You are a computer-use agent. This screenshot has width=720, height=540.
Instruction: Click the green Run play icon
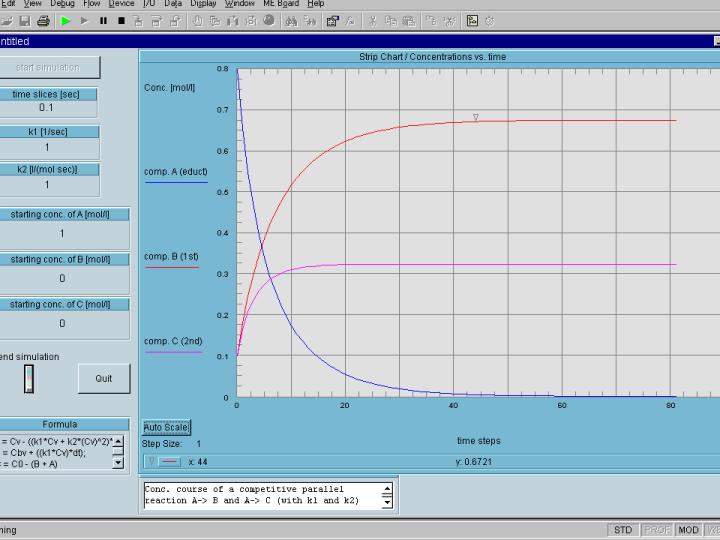click(65, 20)
